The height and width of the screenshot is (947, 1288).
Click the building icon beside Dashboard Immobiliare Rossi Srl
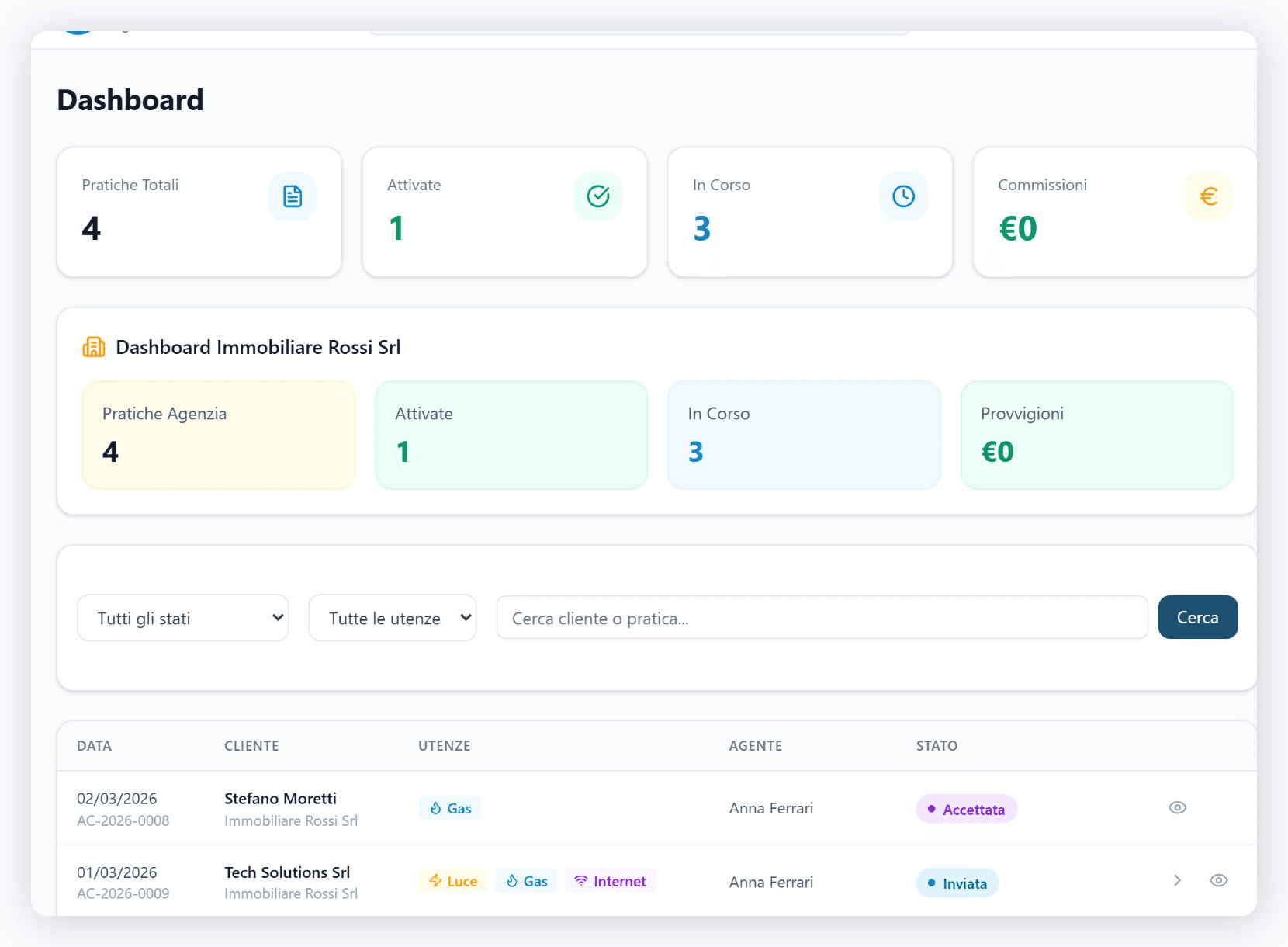pyautogui.click(x=93, y=347)
